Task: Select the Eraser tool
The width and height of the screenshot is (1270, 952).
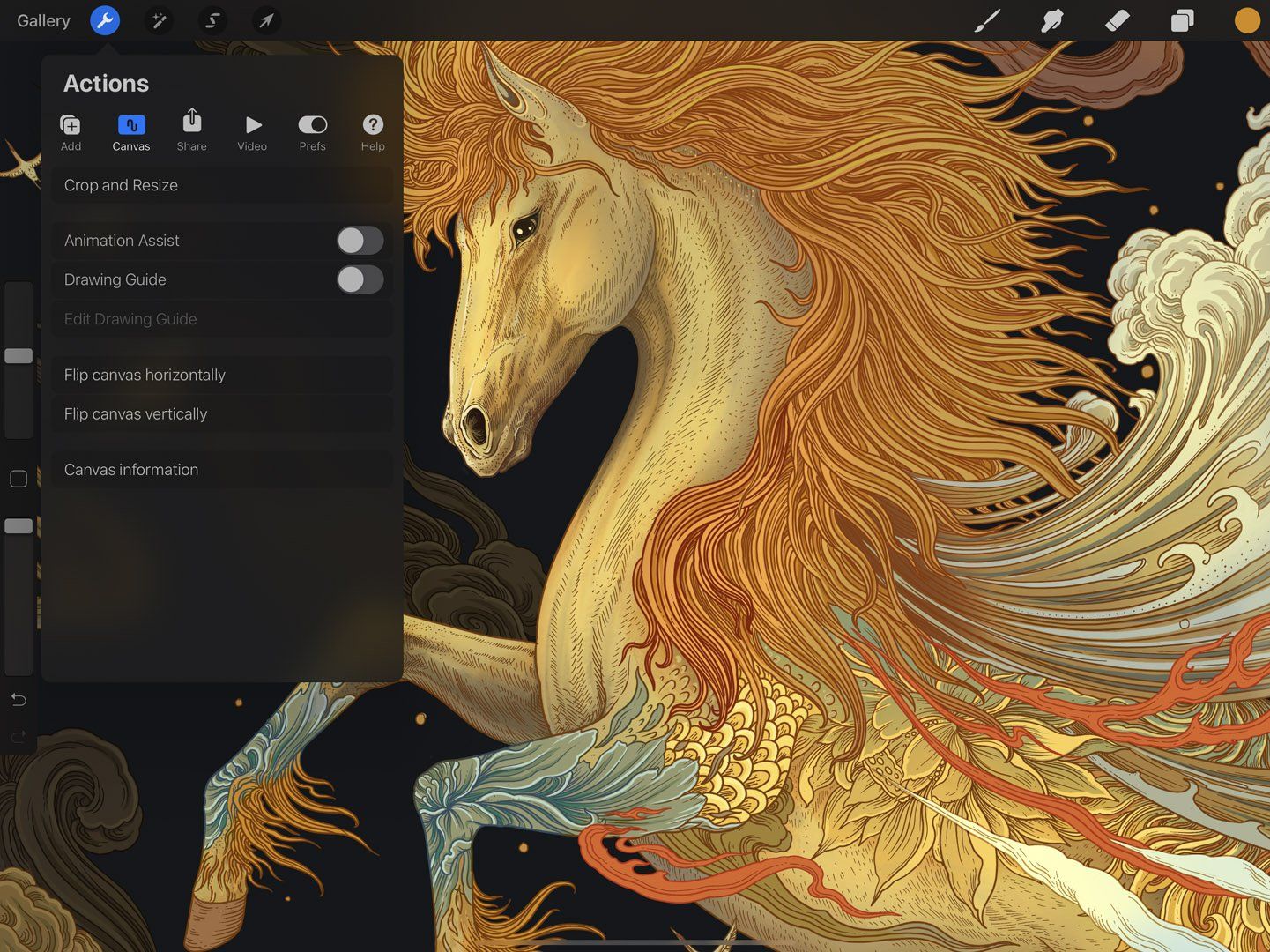Action: click(1117, 20)
